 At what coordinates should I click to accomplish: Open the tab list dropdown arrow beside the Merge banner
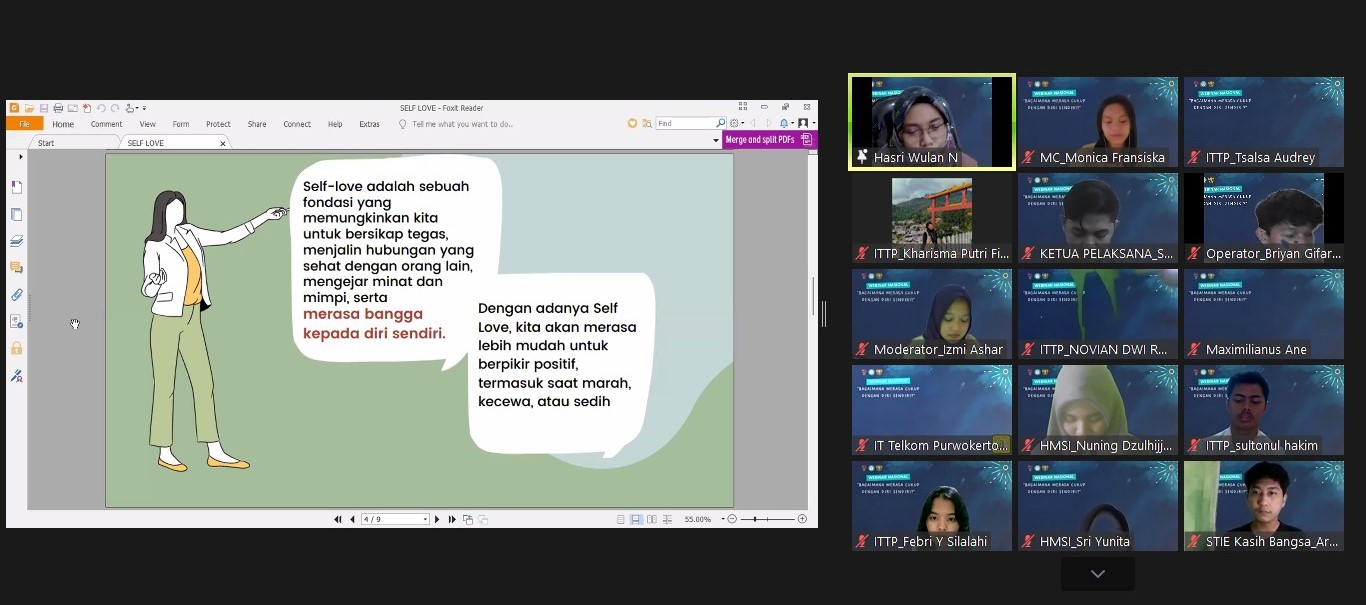pos(715,141)
